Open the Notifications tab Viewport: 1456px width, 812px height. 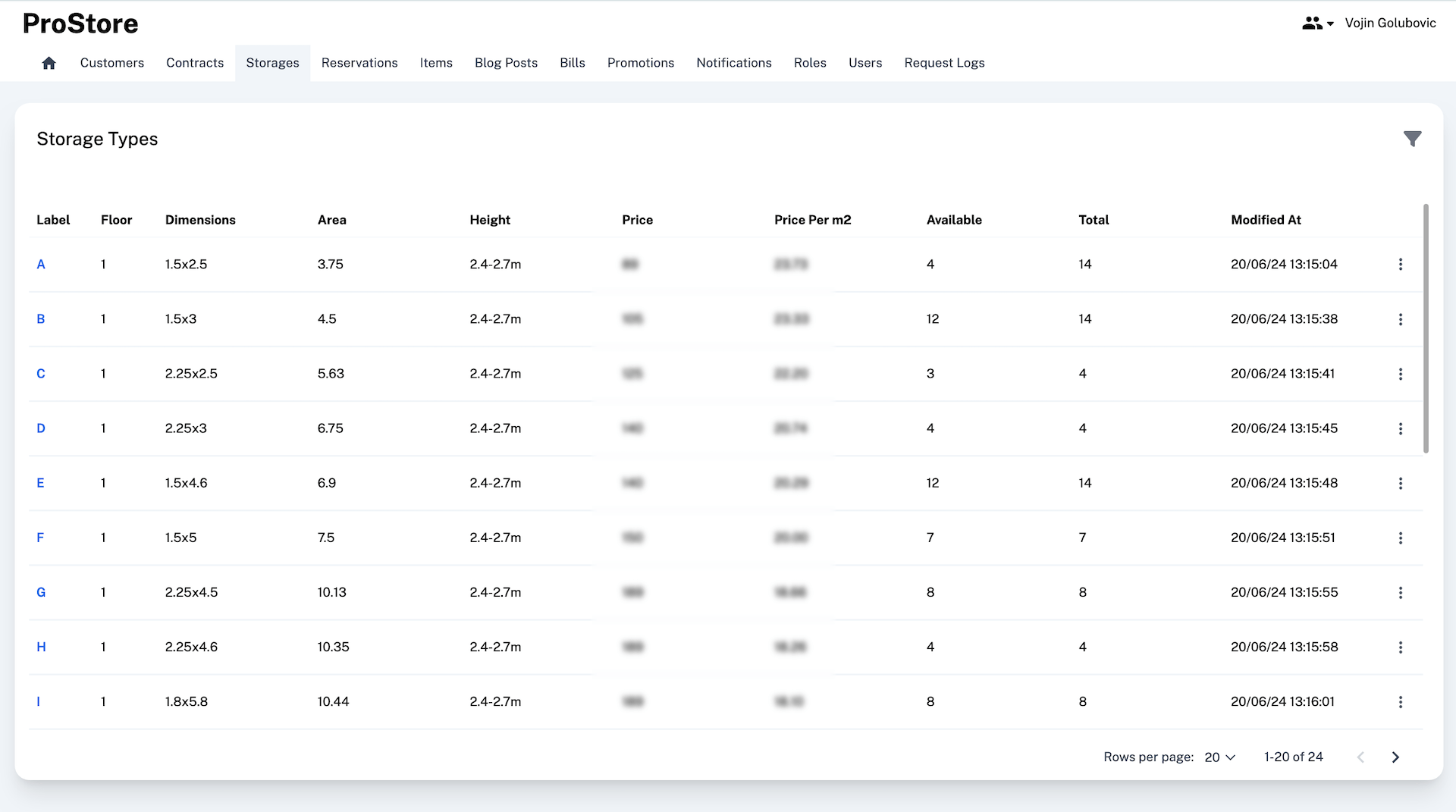point(734,63)
